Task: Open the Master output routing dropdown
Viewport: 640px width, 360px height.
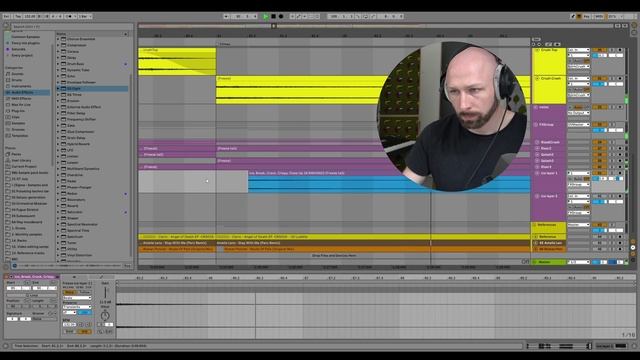Action: (578, 262)
